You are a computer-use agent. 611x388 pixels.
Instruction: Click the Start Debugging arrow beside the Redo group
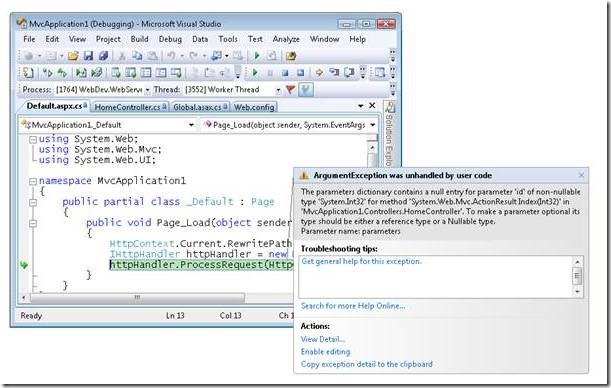coord(257,56)
